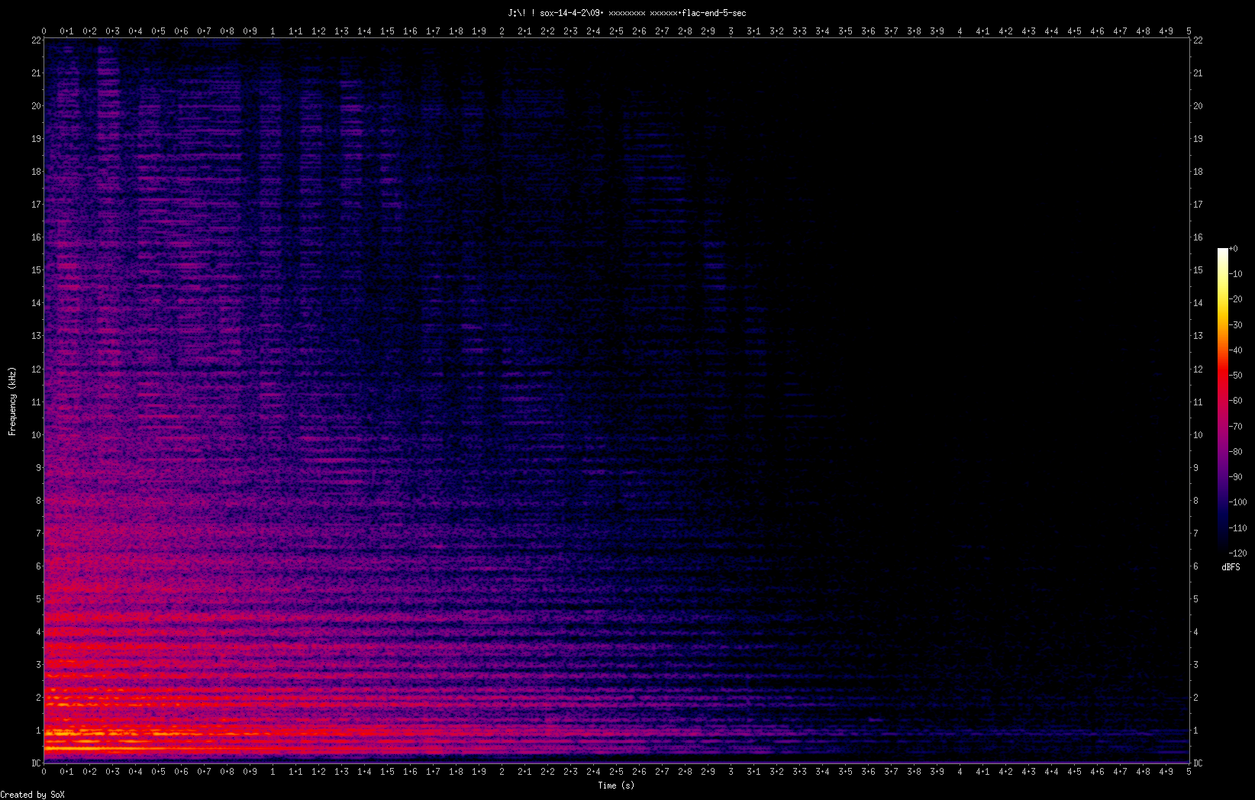
Task: Click the dBFS color scale bar
Action: coord(1222,400)
